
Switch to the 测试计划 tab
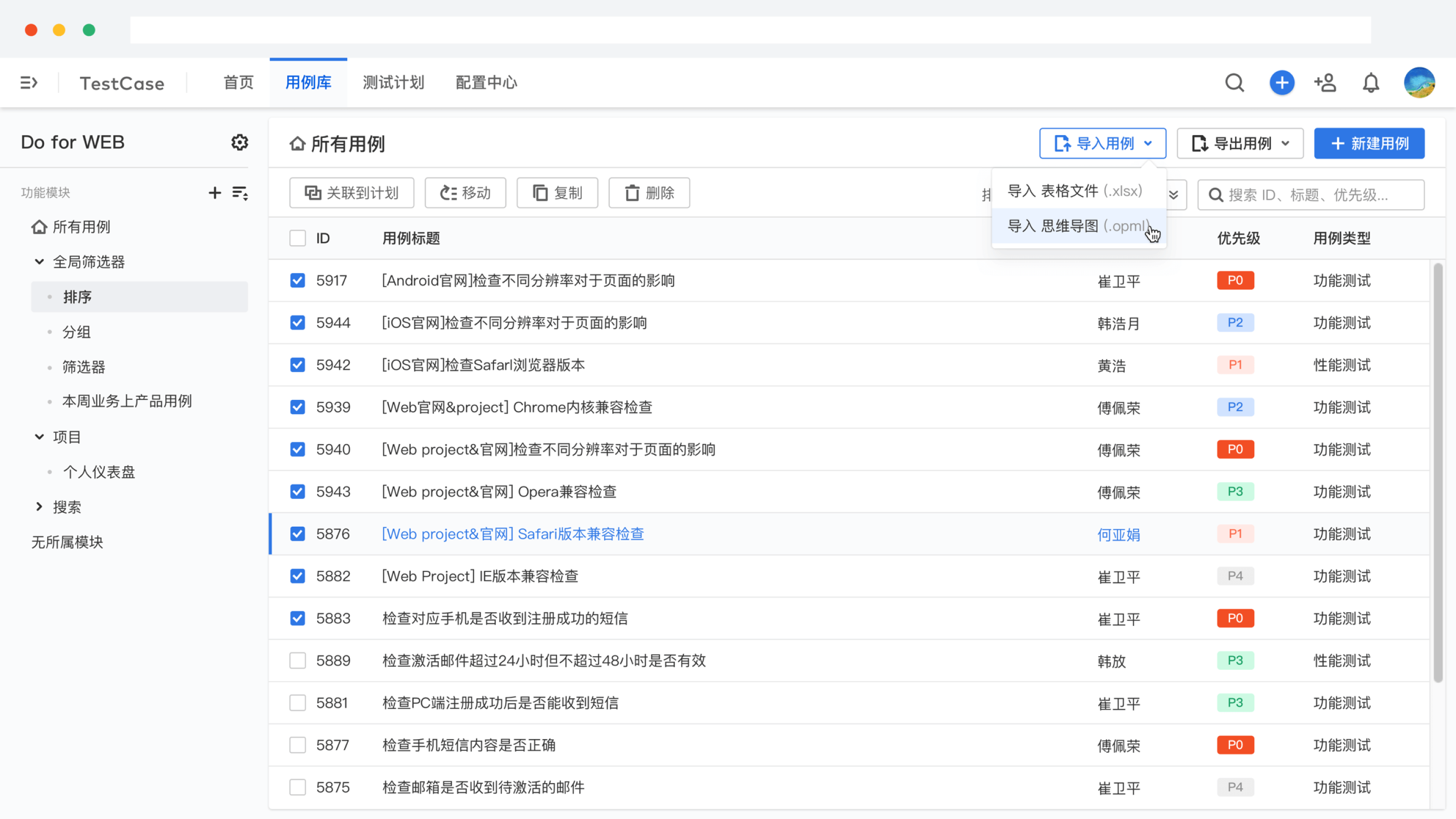pyautogui.click(x=393, y=82)
